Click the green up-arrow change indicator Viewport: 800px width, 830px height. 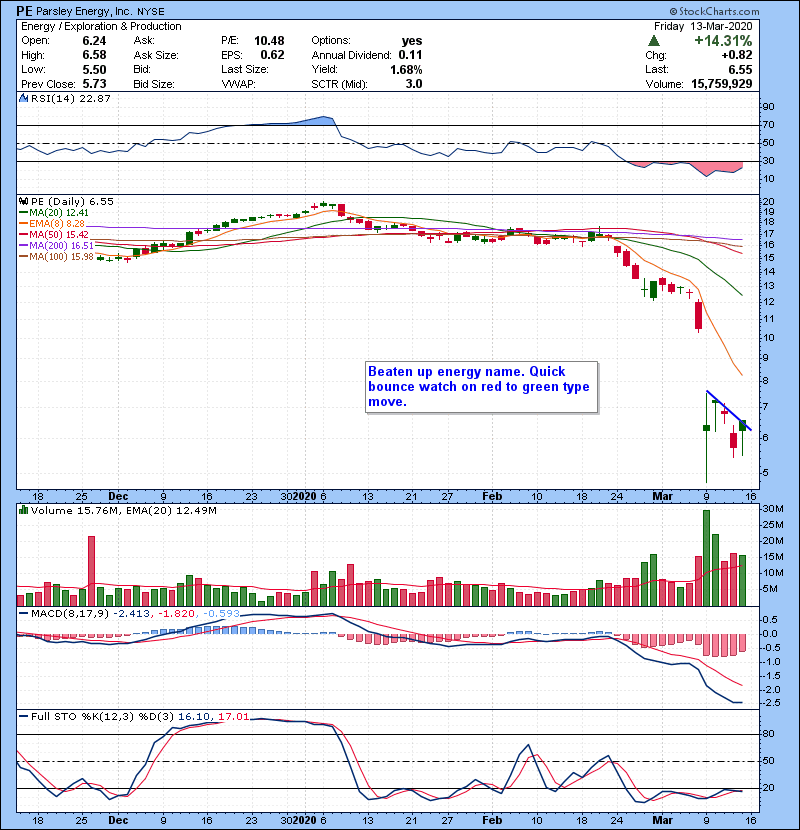pyautogui.click(x=654, y=40)
